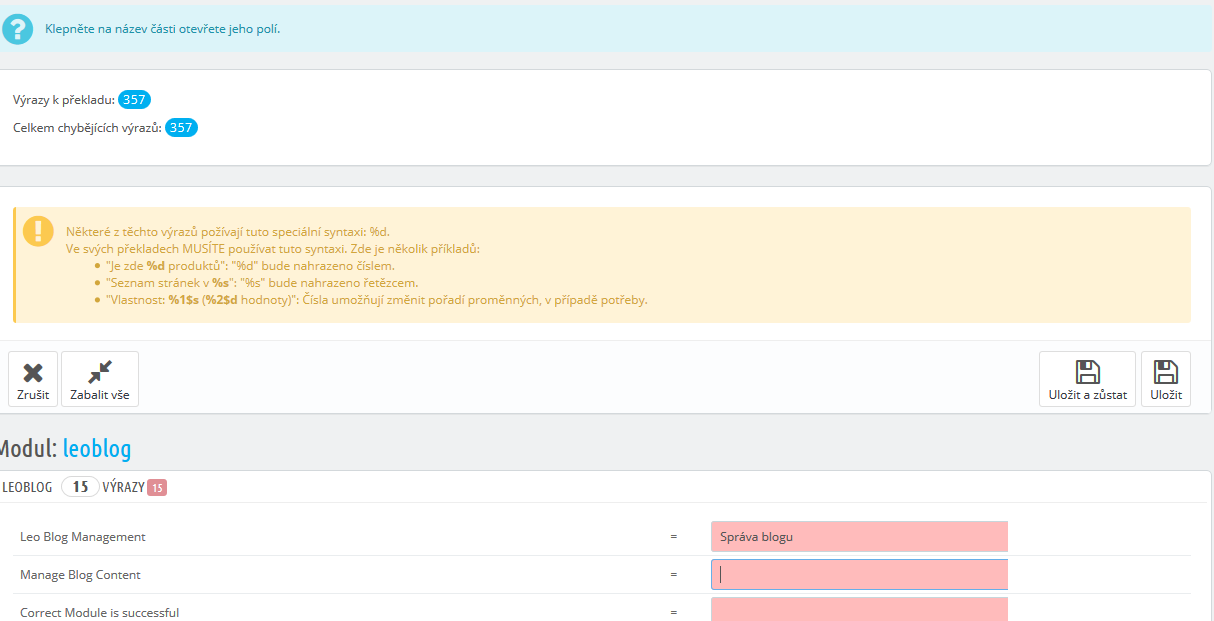
Task: Select the Leo Blog Management source label
Action: [x=83, y=537]
